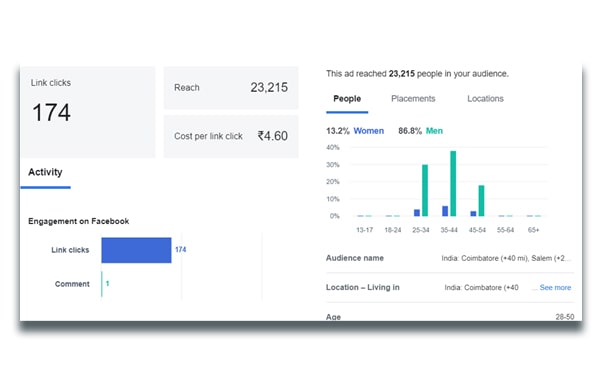Click the thin Comment engagement bar

pyautogui.click(x=102, y=284)
